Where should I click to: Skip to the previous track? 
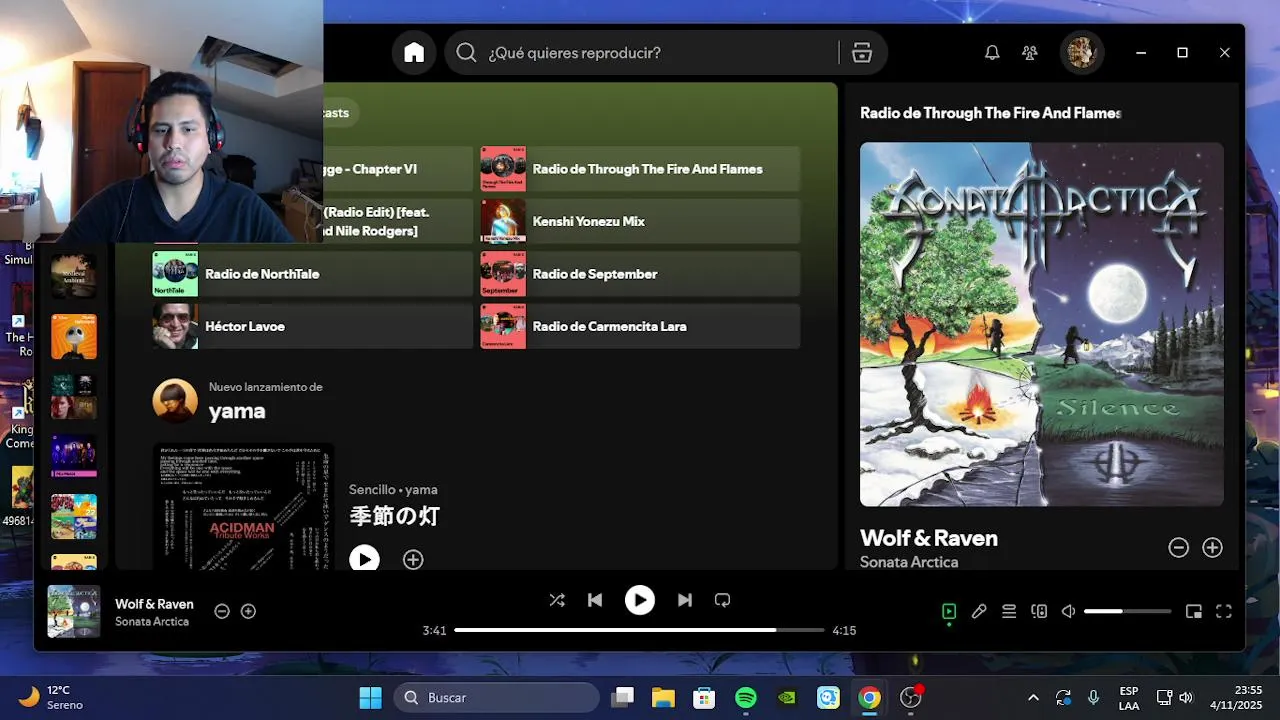(595, 600)
